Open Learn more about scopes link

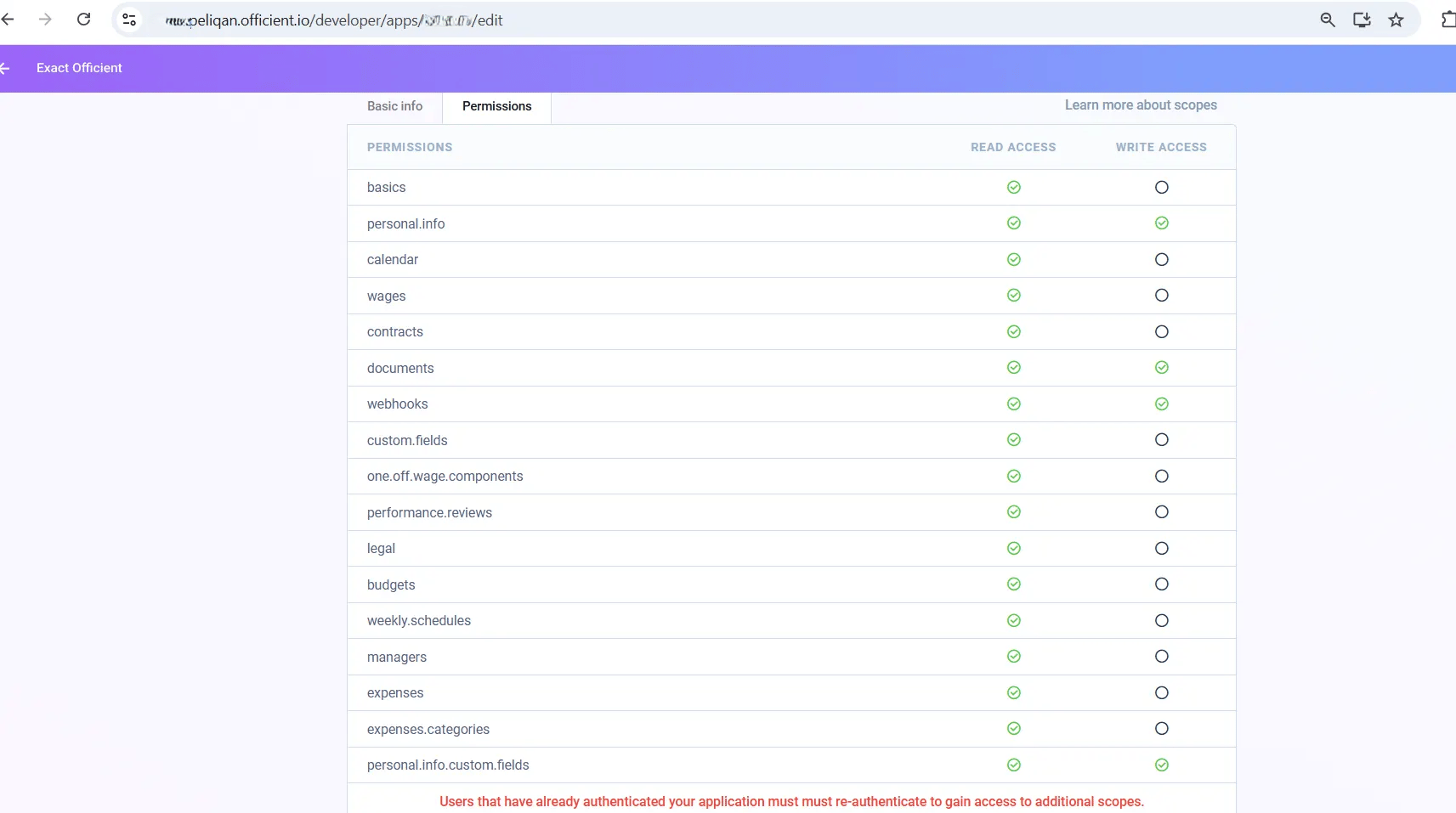(1141, 105)
